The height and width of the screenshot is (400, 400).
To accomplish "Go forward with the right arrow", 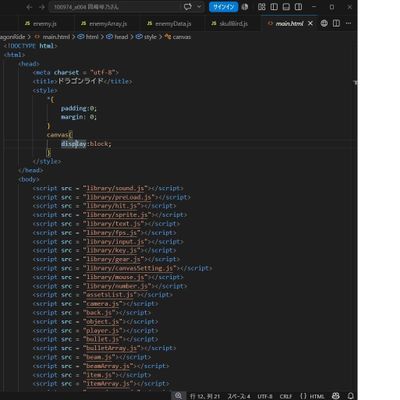I will pyautogui.click(x=42, y=7).
